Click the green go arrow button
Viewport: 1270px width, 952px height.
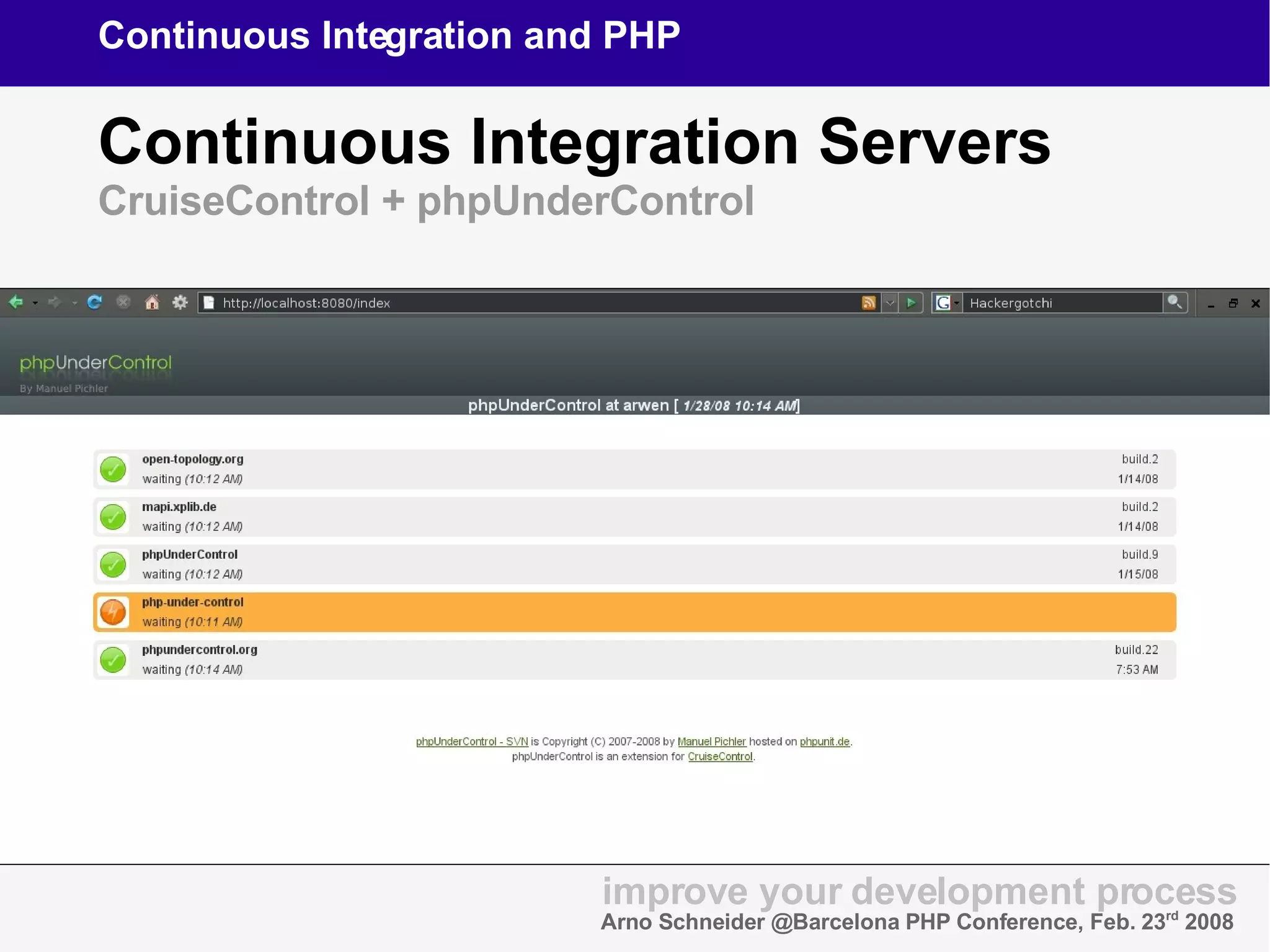tap(911, 303)
